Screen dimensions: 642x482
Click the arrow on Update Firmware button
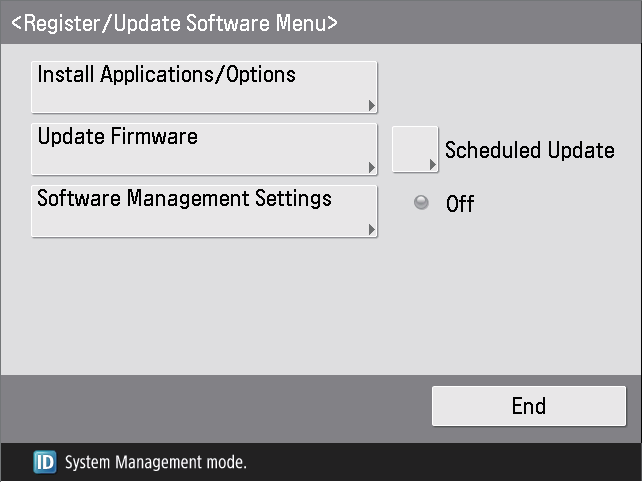pos(371,167)
